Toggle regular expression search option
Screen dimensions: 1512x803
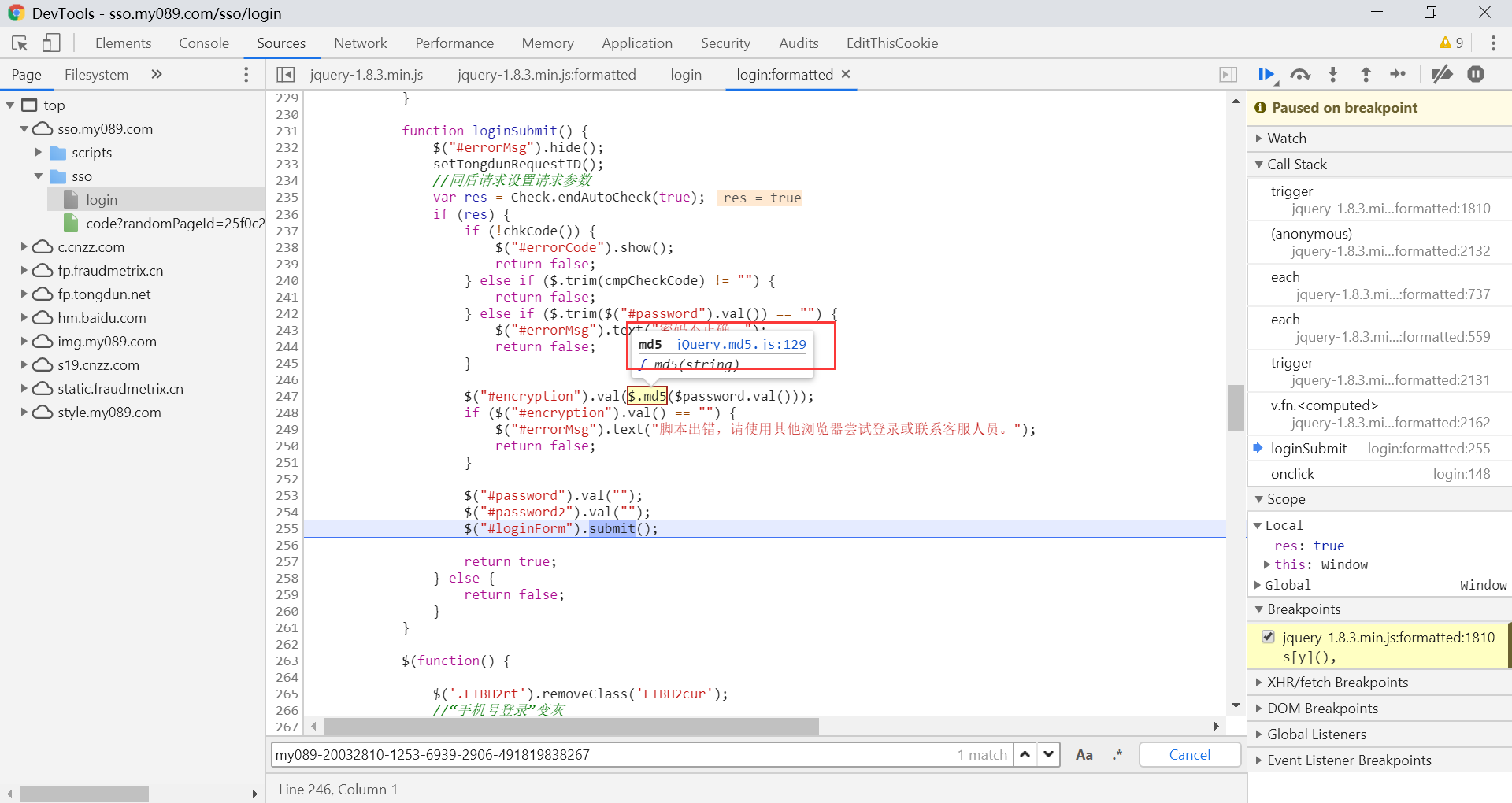click(x=1117, y=754)
